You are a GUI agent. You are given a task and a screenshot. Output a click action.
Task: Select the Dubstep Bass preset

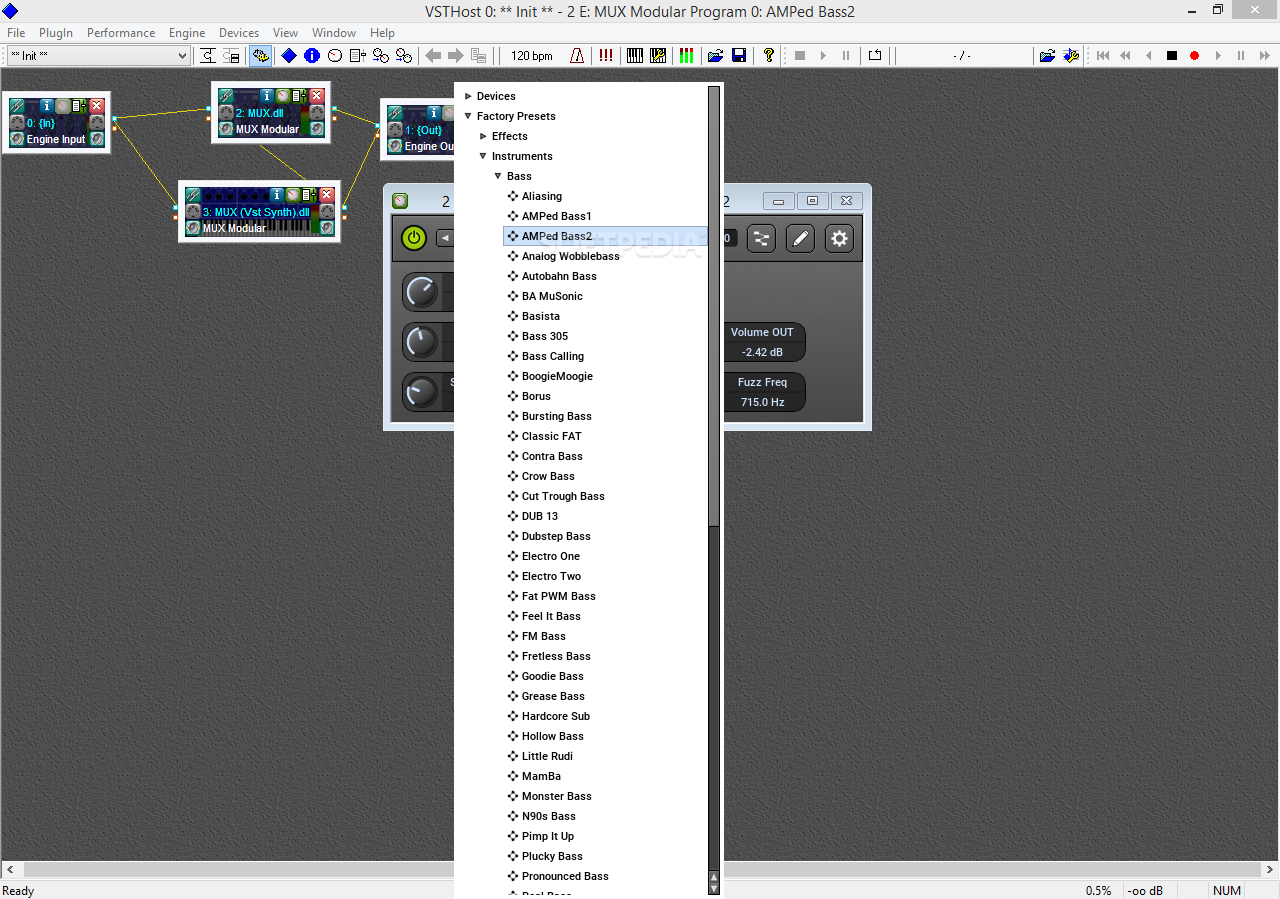coord(556,536)
